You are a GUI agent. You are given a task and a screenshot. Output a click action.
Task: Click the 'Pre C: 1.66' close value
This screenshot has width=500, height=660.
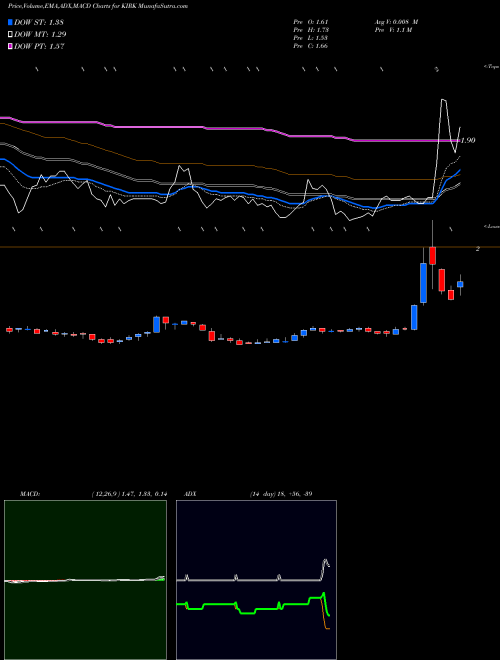click(311, 46)
